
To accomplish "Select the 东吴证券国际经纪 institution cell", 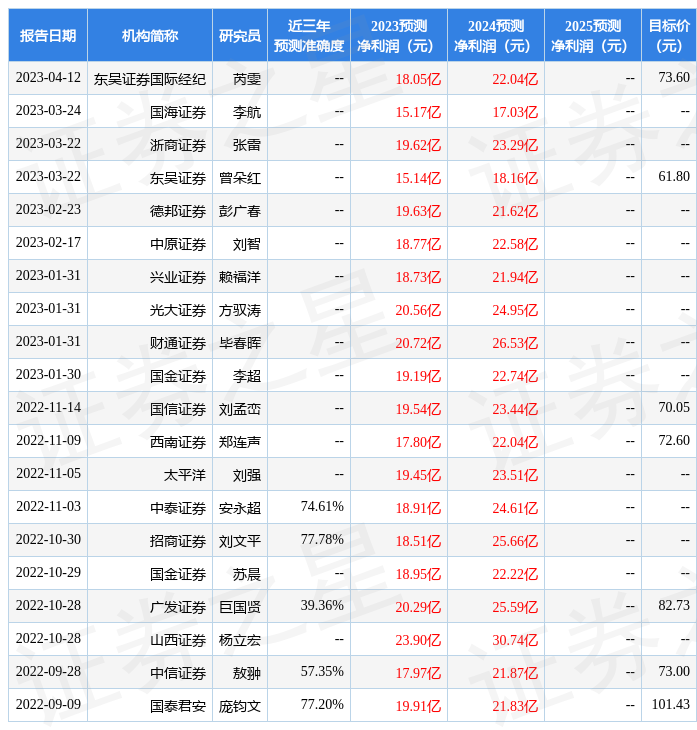I will tap(150, 79).
